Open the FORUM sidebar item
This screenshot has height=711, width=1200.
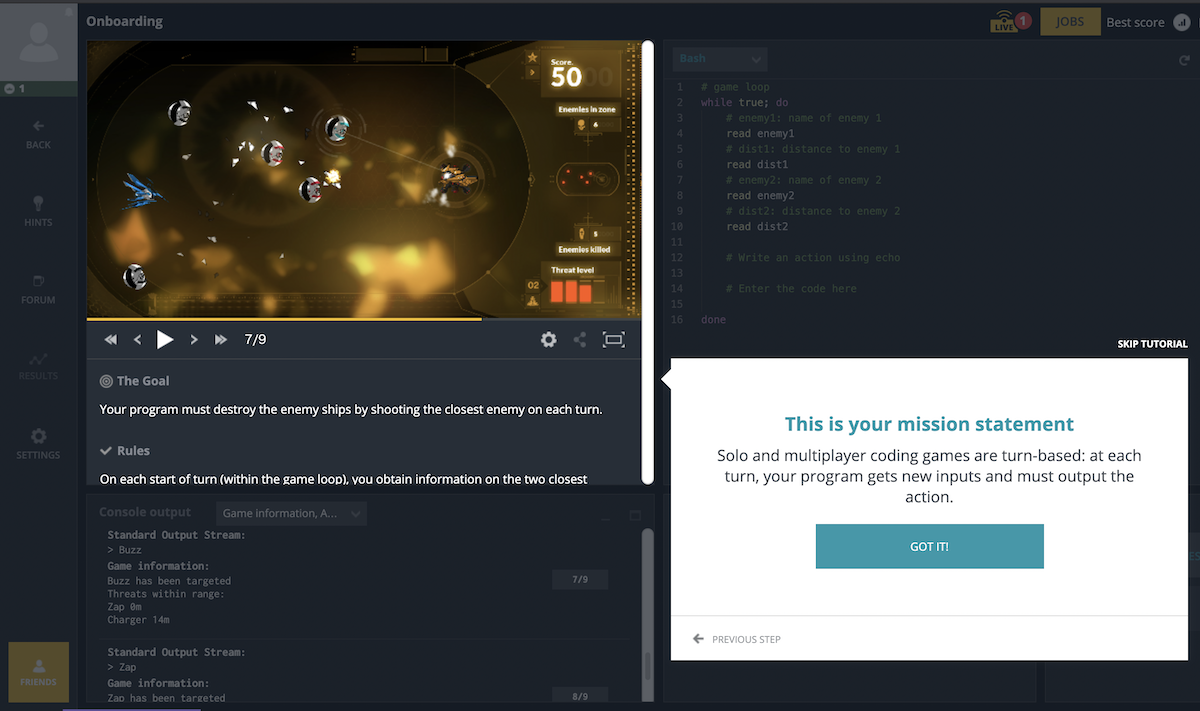(38, 289)
